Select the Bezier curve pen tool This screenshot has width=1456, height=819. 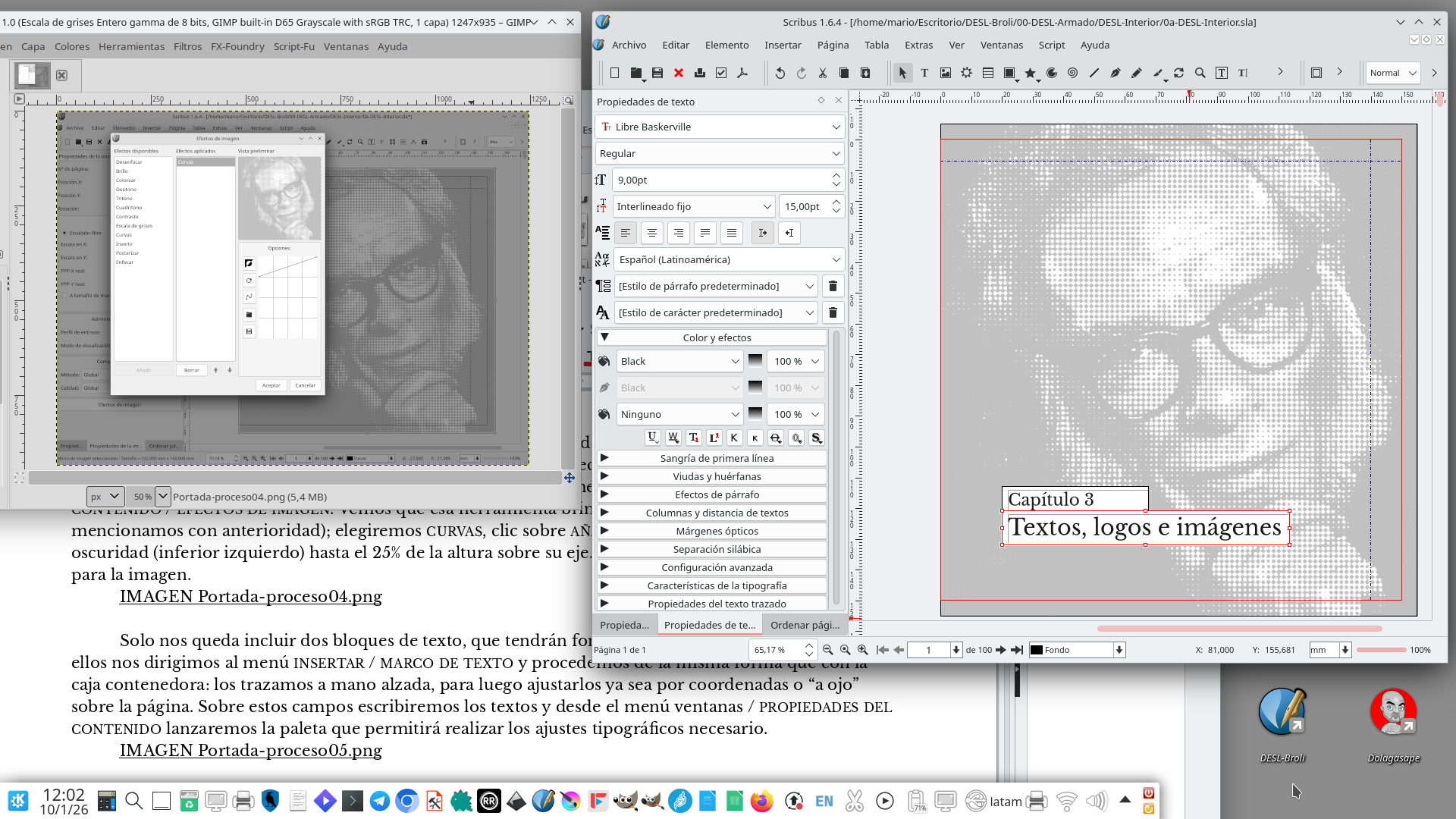coord(1115,73)
